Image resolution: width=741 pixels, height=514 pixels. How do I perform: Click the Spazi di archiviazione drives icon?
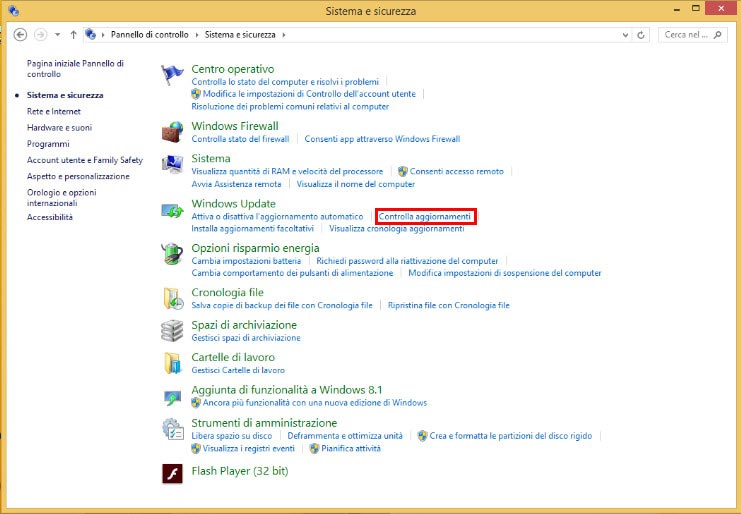[x=172, y=331]
